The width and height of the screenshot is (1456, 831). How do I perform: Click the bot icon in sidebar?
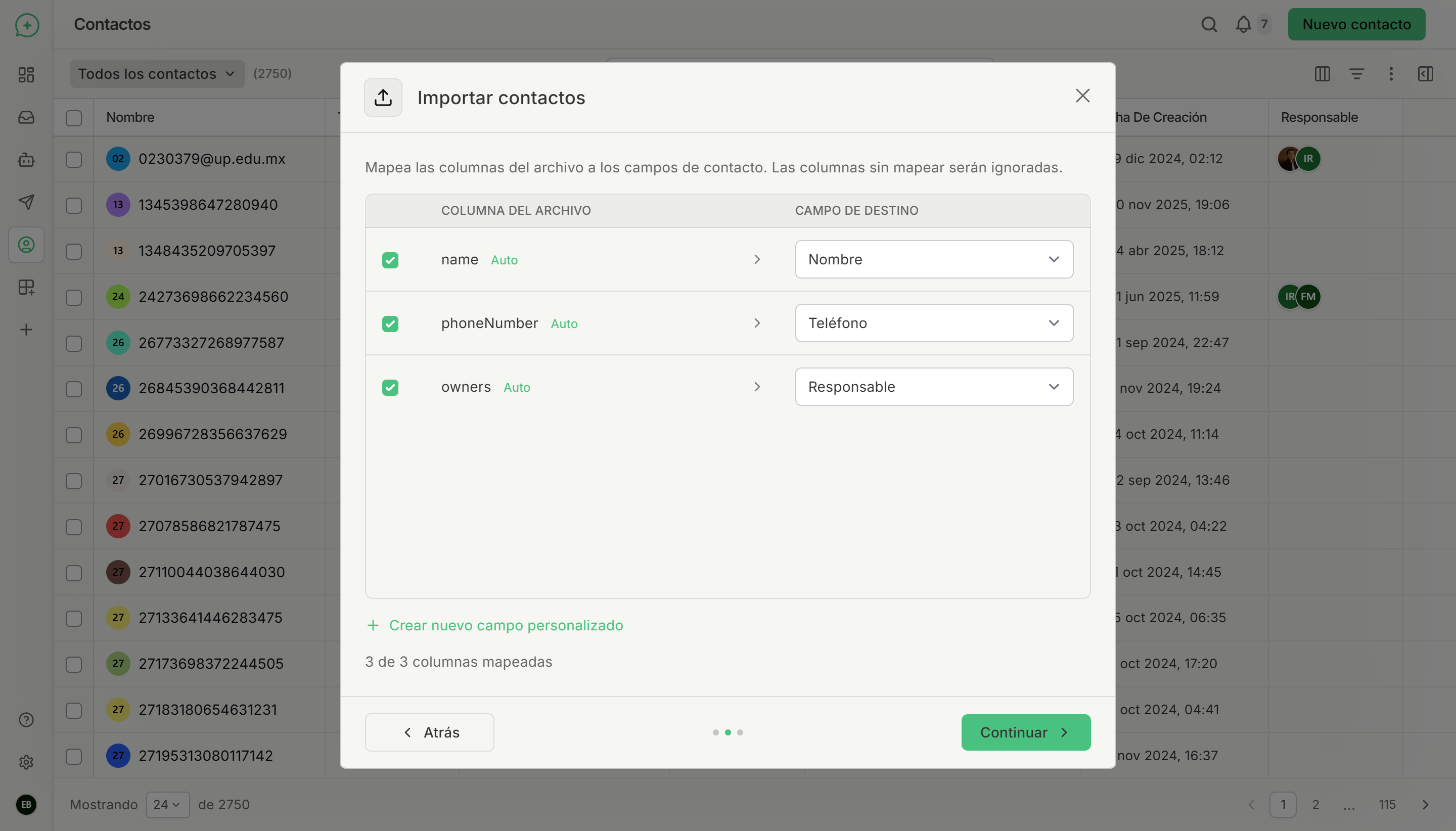(x=26, y=160)
